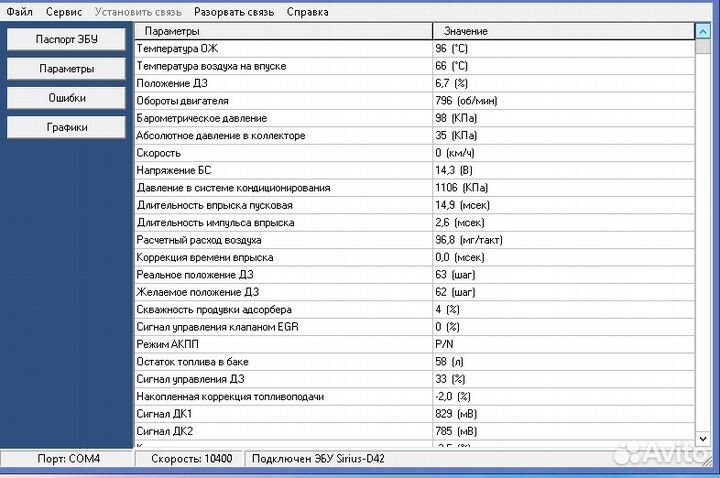Select the Расчетный расход воздуха row
Viewport: 720px width, 478px height.
415,240
